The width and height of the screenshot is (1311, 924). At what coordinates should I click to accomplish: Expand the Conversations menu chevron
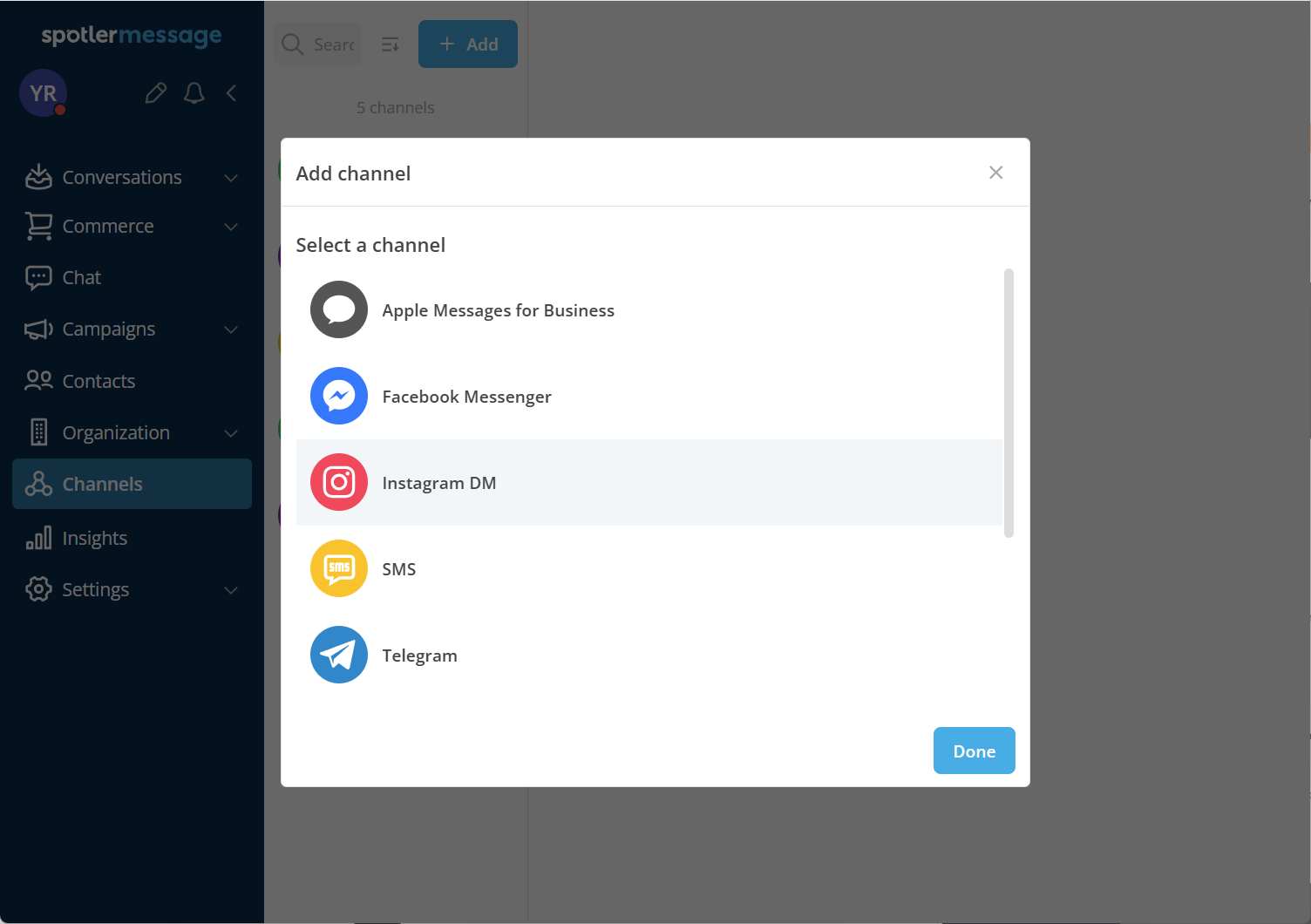pyautogui.click(x=231, y=178)
